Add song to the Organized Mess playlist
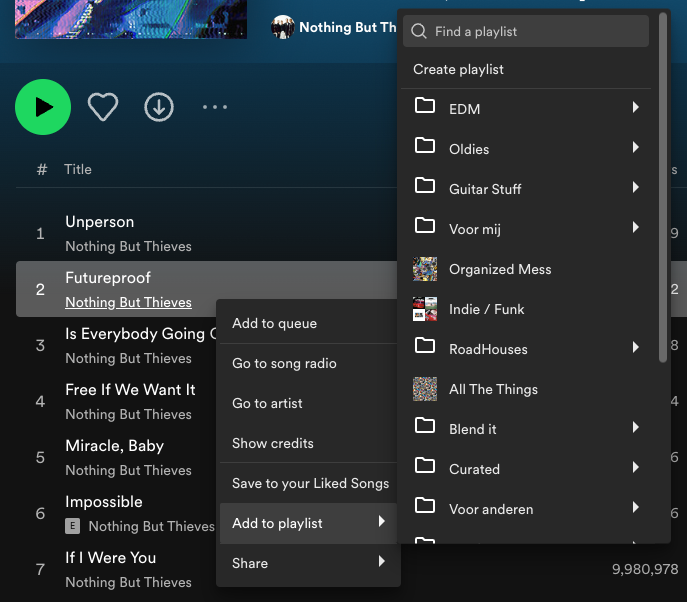687x602 pixels. point(500,269)
